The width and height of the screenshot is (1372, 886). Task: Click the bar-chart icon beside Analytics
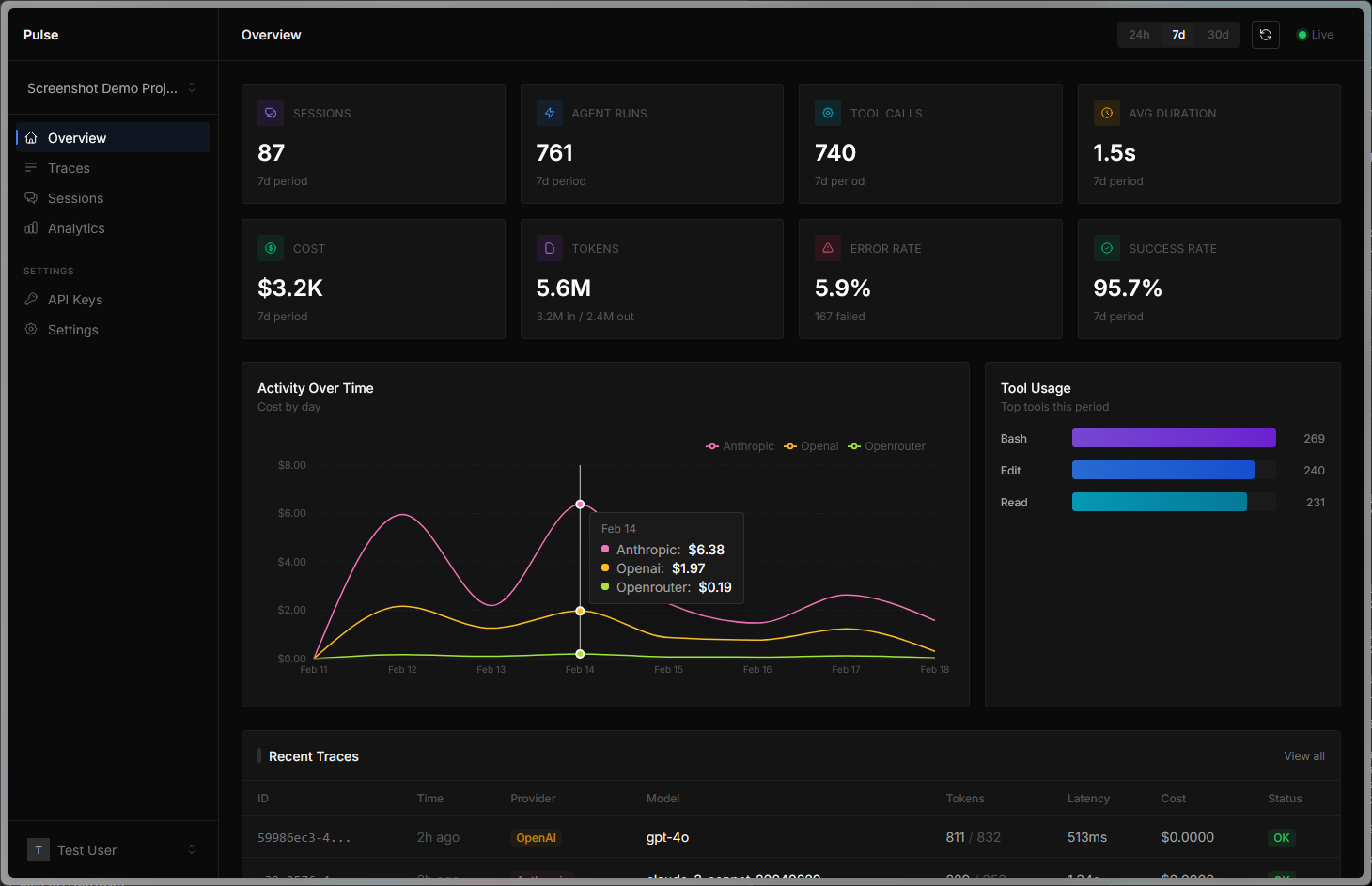[33, 227]
